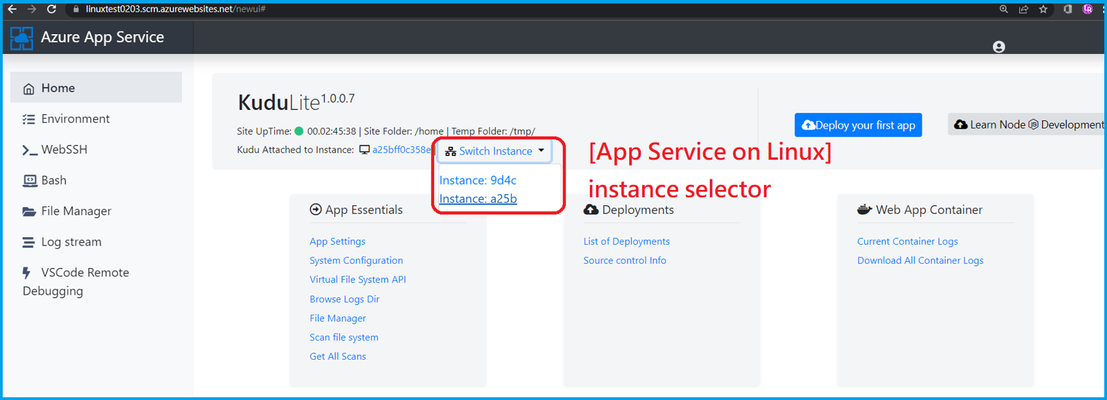This screenshot has height=400, width=1107.
Task: Click the zoom magnifier icon in address bar
Action: click(x=1004, y=9)
